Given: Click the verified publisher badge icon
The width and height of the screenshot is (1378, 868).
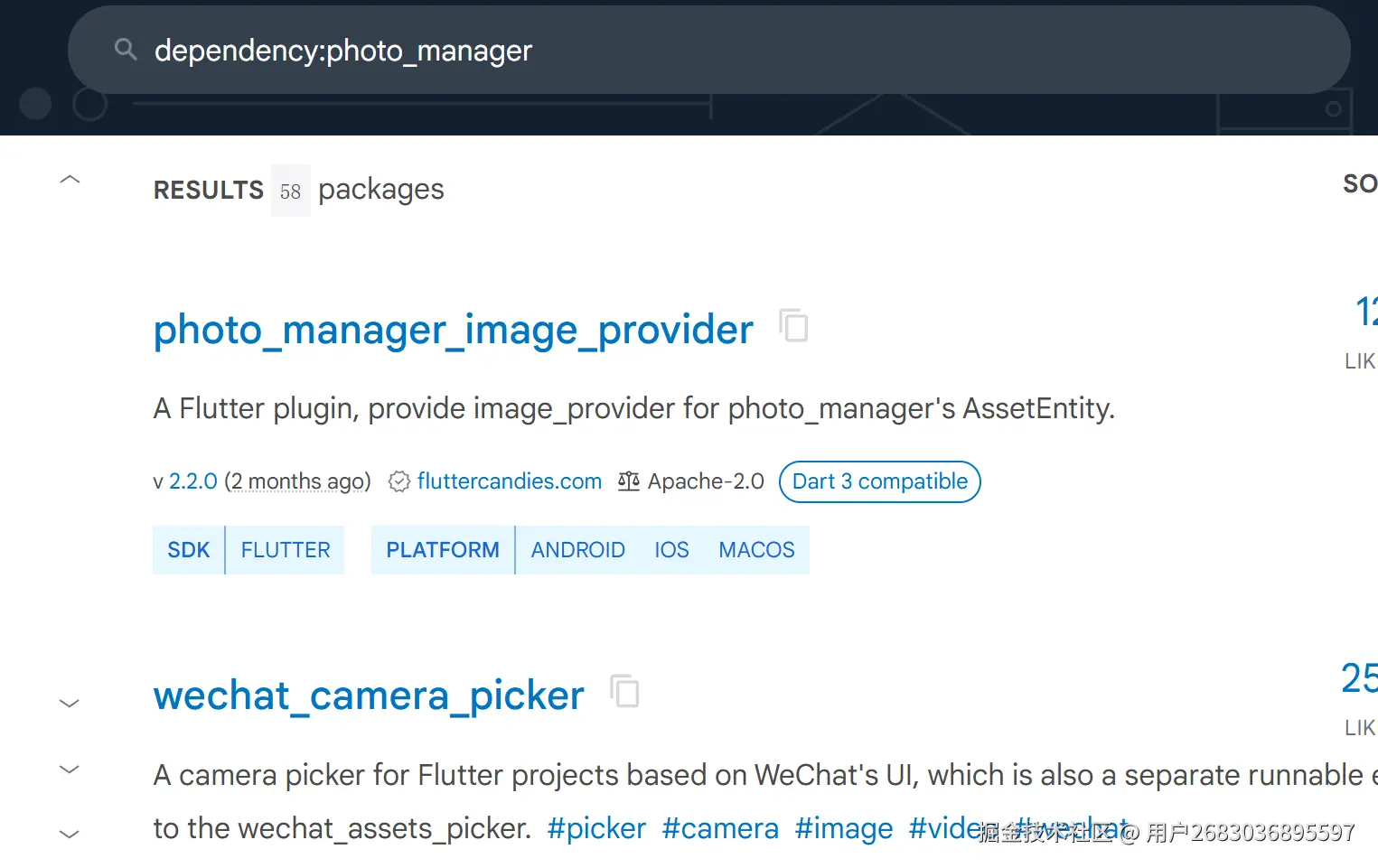Looking at the screenshot, I should (x=399, y=481).
